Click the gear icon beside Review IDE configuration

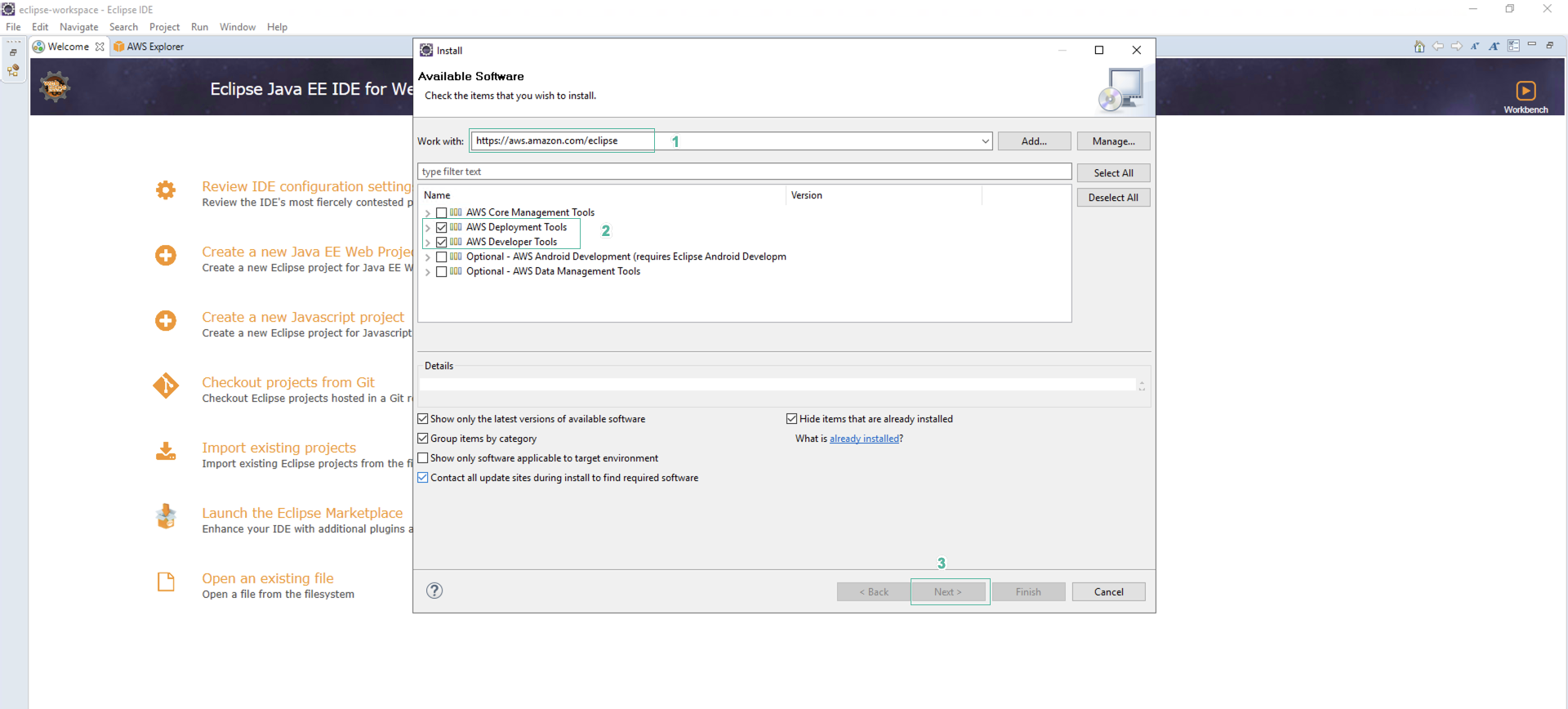[x=166, y=190]
